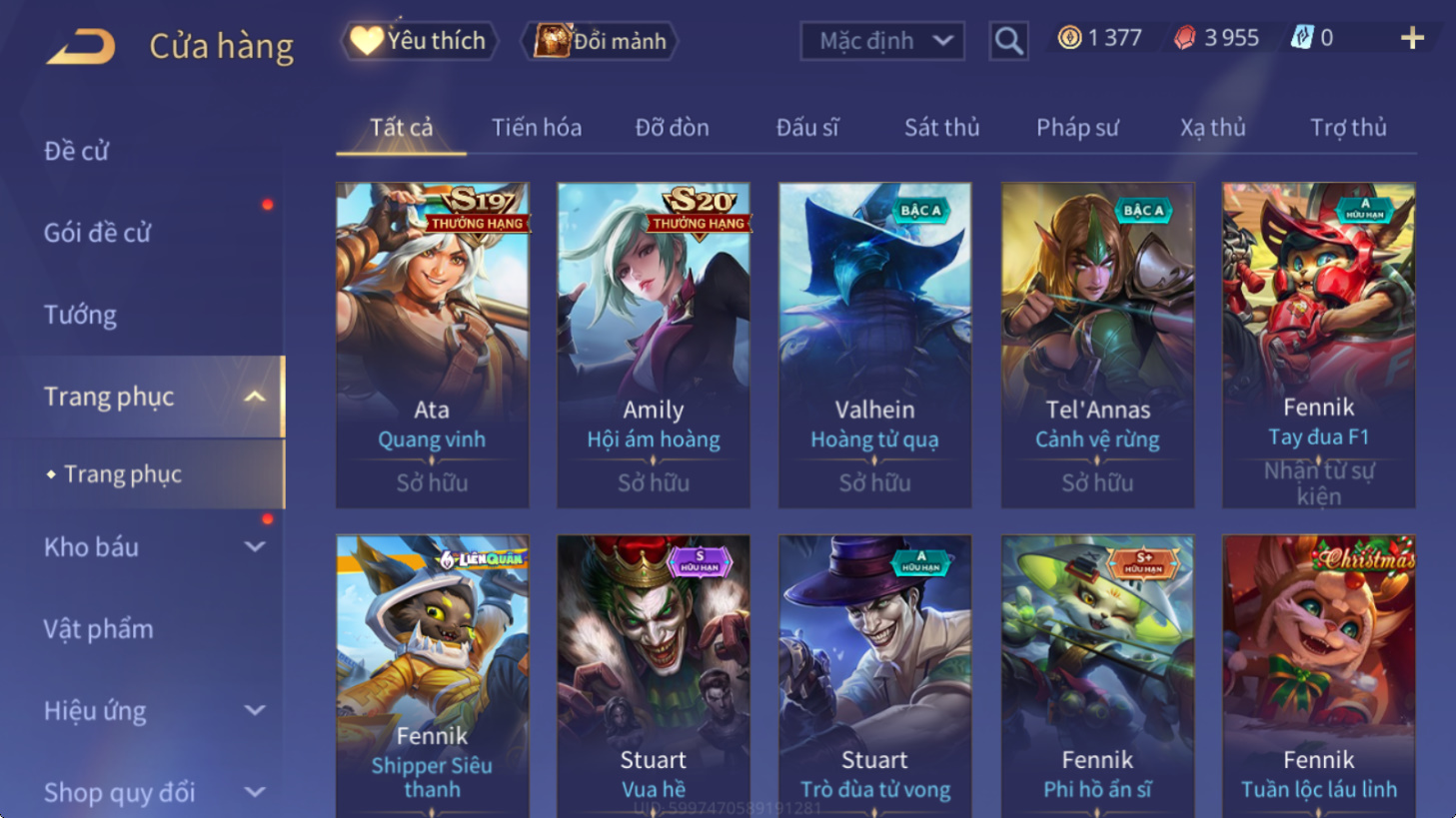Viewport: 1456px width, 818px height.
Task: Open Tướng in the sidebar
Action: coord(80,315)
